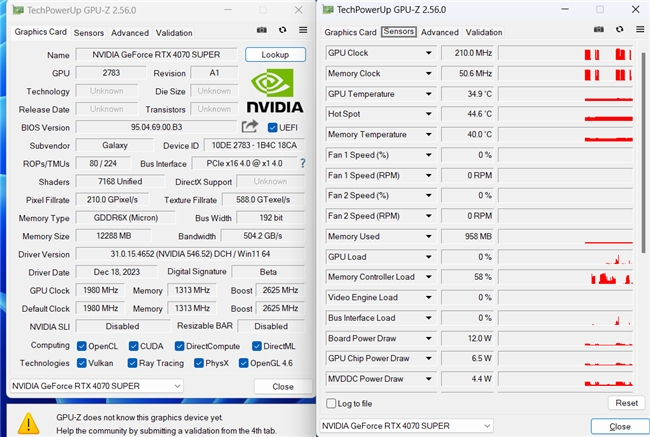Screen dimensions: 650x437
Task: Click the GPU Temperature sensor graph
Action: point(564,93)
